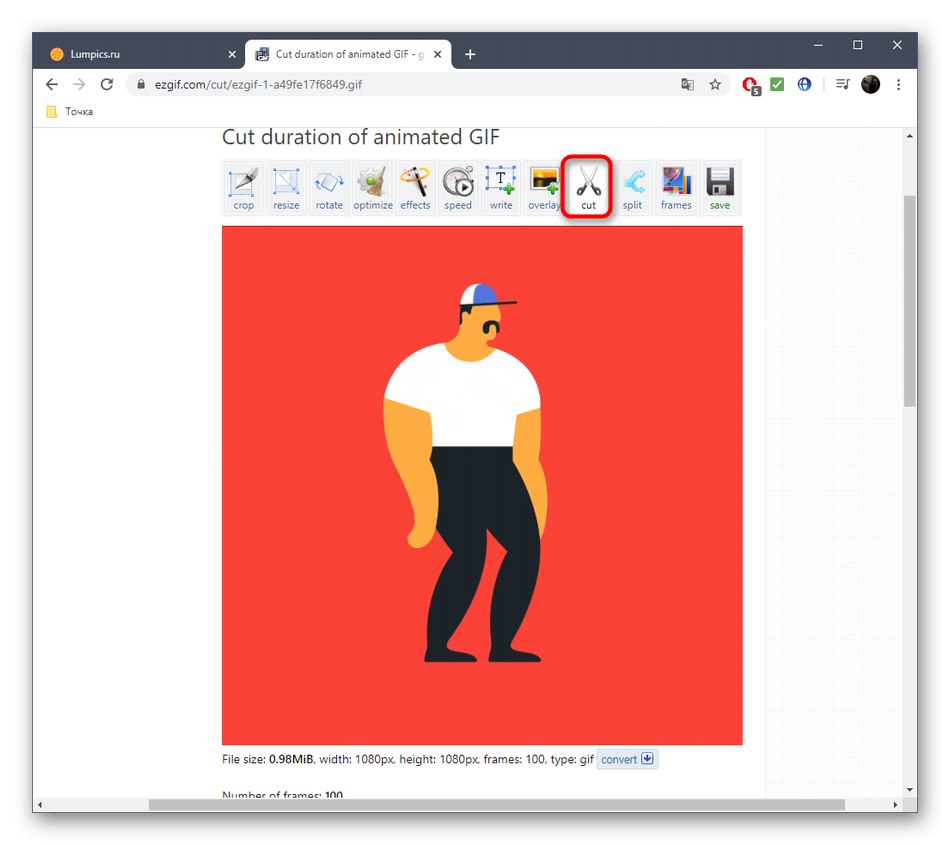950x845 pixels.
Task: Open the browser profile menu
Action: click(x=870, y=84)
